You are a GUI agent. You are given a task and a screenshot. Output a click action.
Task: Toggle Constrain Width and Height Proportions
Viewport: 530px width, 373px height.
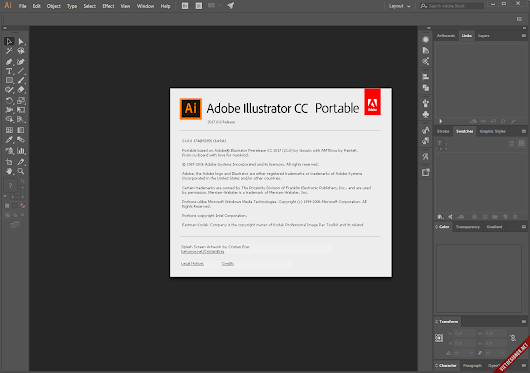513,338
